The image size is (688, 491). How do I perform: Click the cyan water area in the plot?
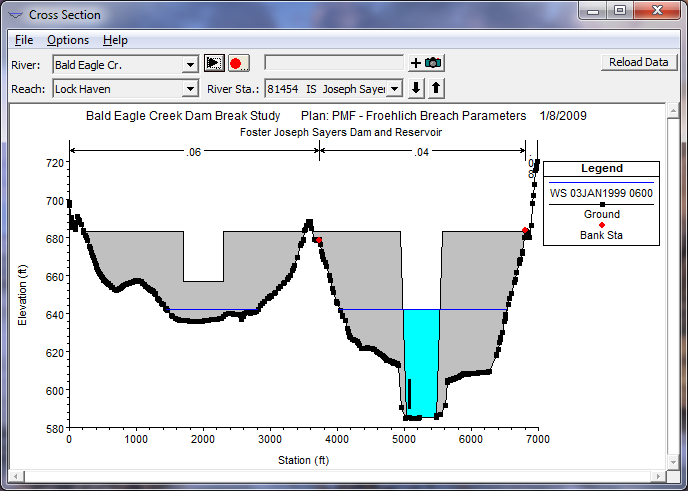point(421,360)
